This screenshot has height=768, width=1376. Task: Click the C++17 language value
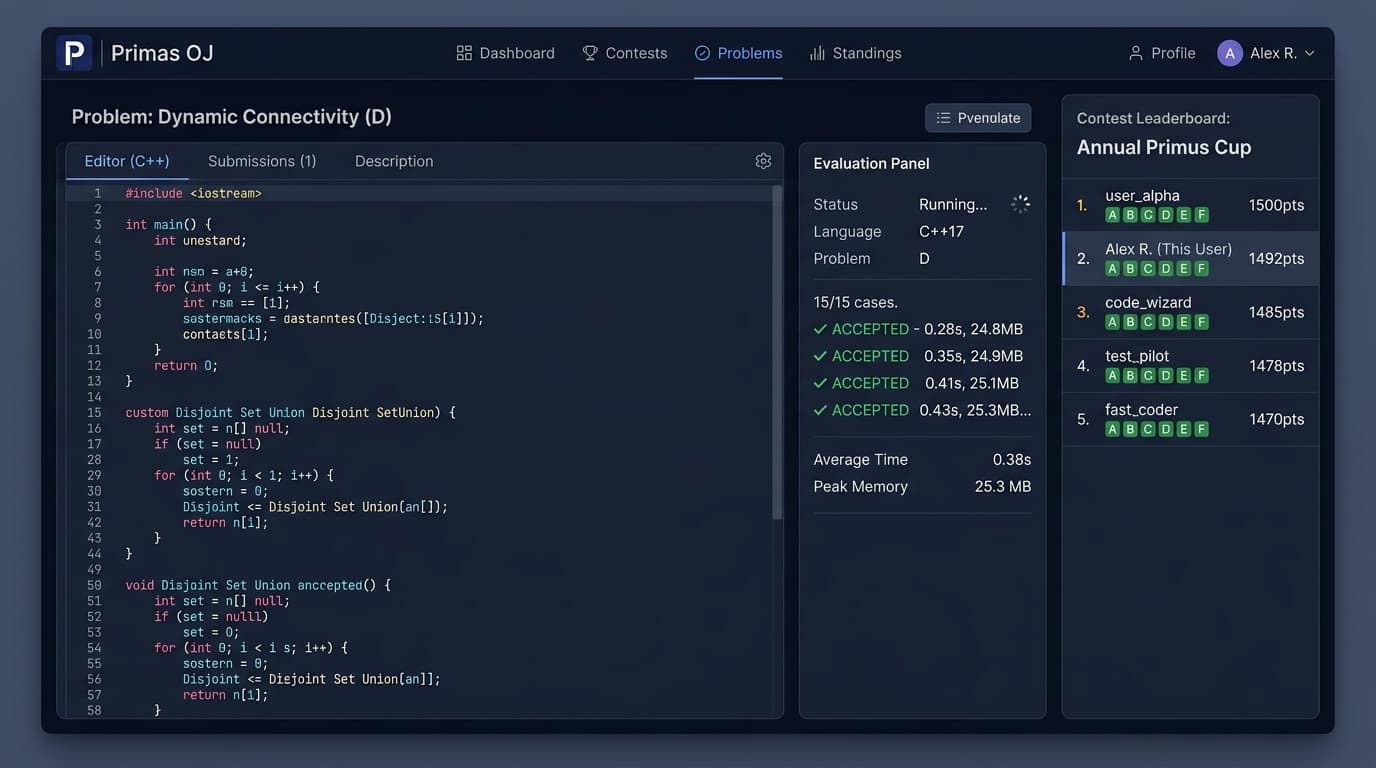coord(942,231)
